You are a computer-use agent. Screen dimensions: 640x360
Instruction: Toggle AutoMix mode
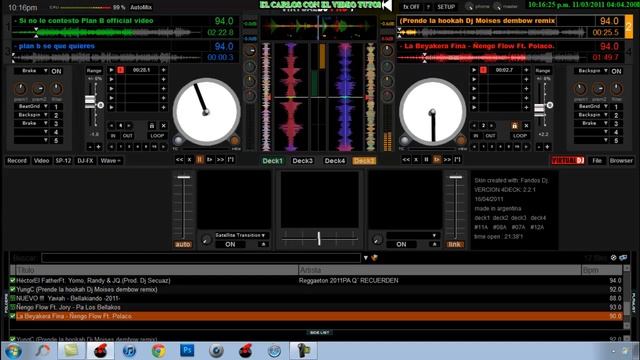click(141, 7)
